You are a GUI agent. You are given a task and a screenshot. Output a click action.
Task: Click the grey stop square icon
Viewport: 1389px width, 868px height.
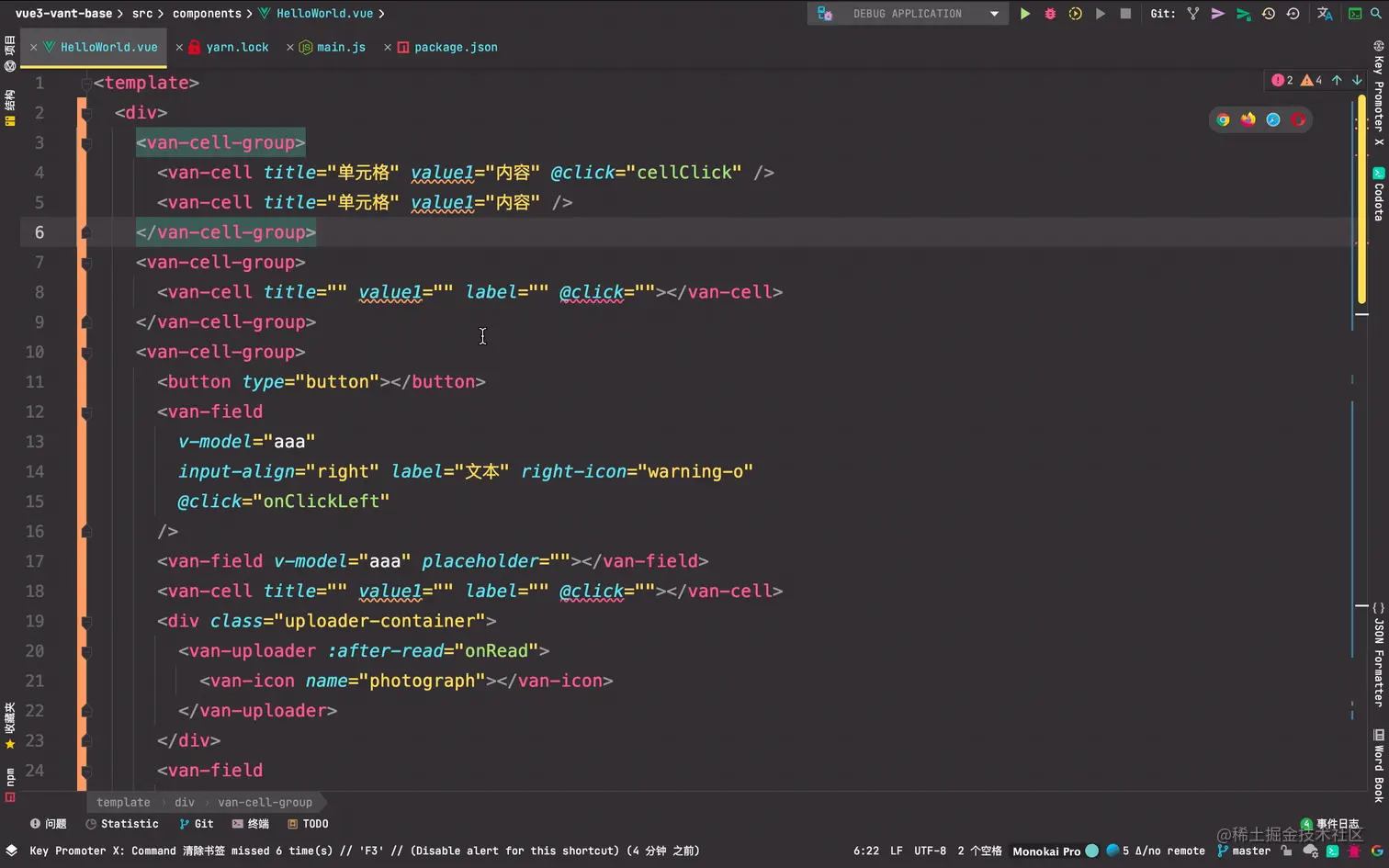(1125, 14)
